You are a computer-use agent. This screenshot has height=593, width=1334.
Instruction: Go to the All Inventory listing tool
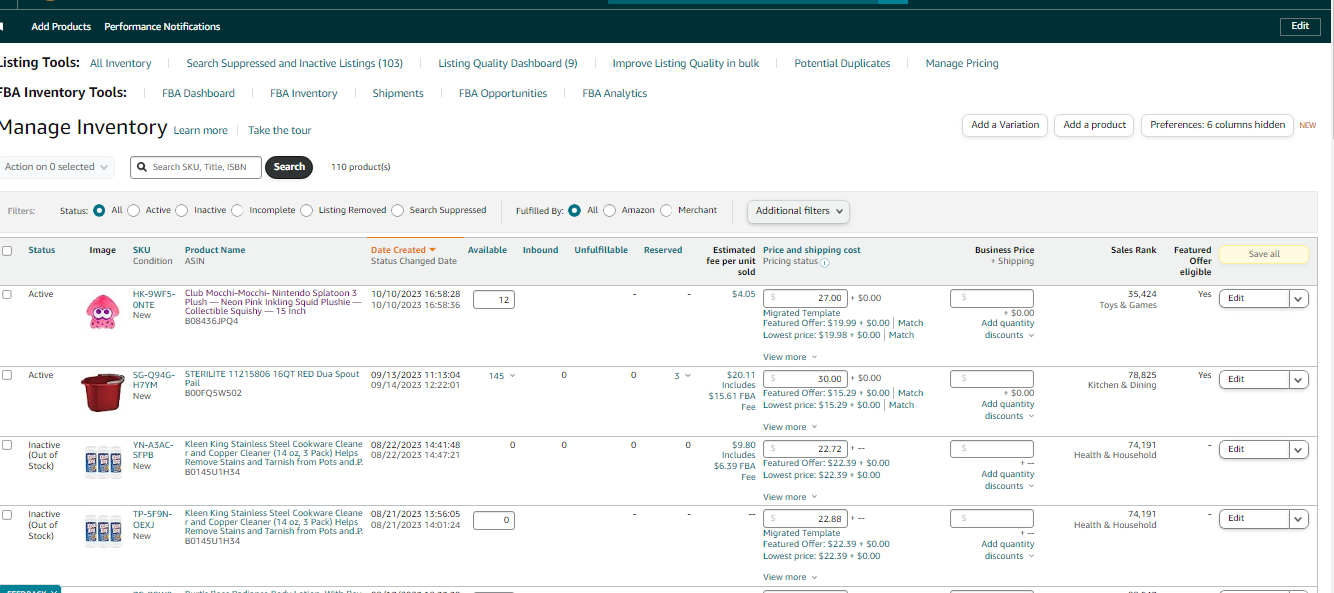[121, 63]
